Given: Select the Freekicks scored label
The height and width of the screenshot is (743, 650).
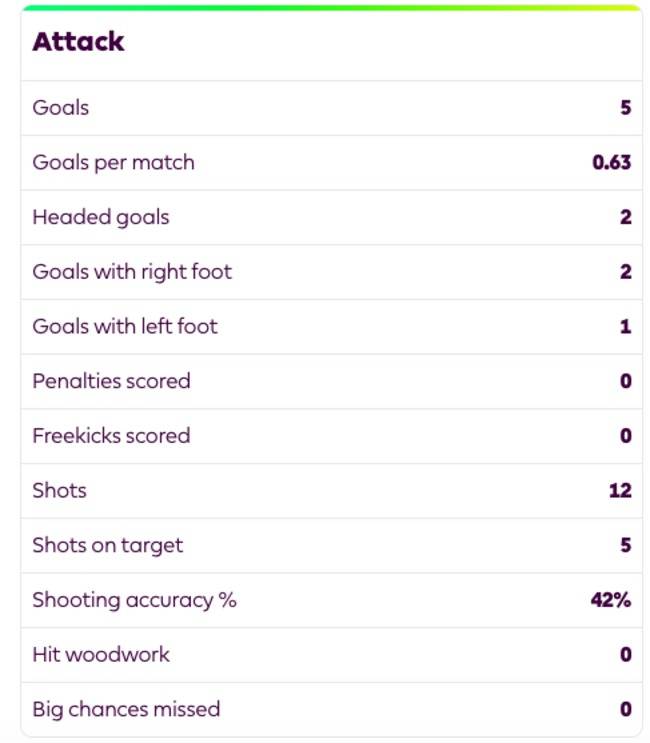Looking at the screenshot, I should pos(111,436).
